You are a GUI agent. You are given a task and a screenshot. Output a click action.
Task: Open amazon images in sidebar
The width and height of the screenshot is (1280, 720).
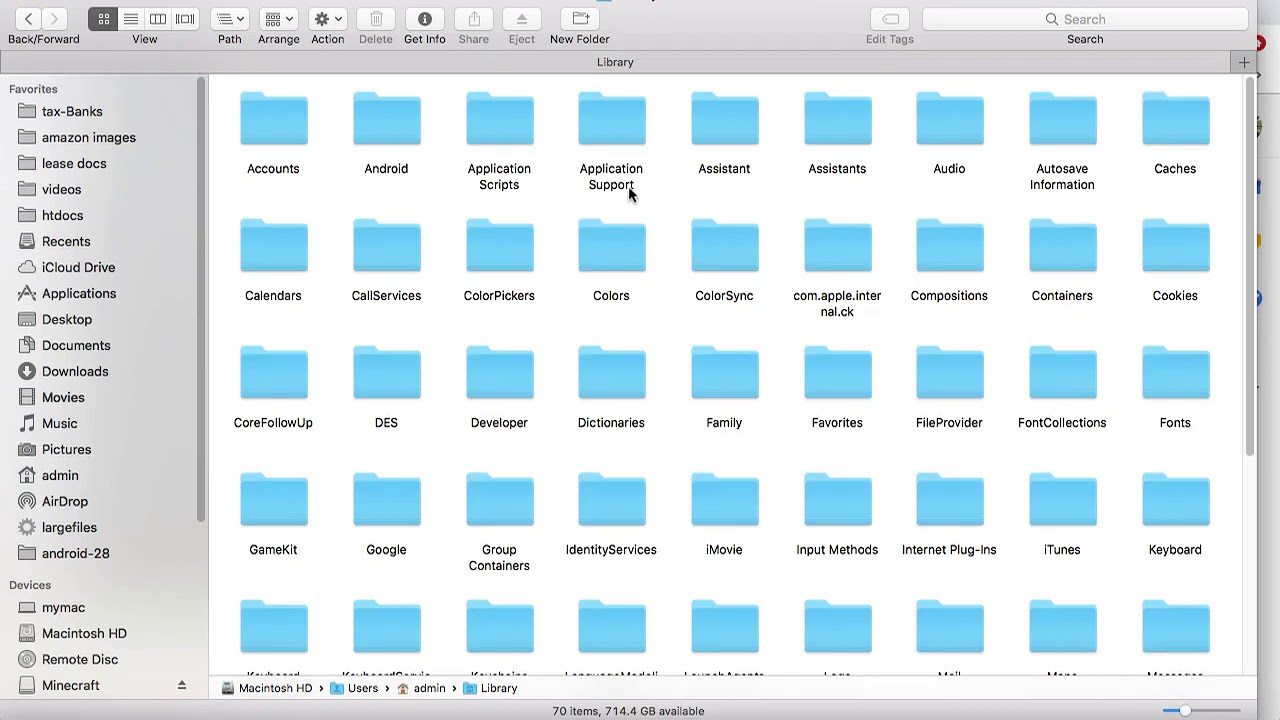click(x=89, y=137)
